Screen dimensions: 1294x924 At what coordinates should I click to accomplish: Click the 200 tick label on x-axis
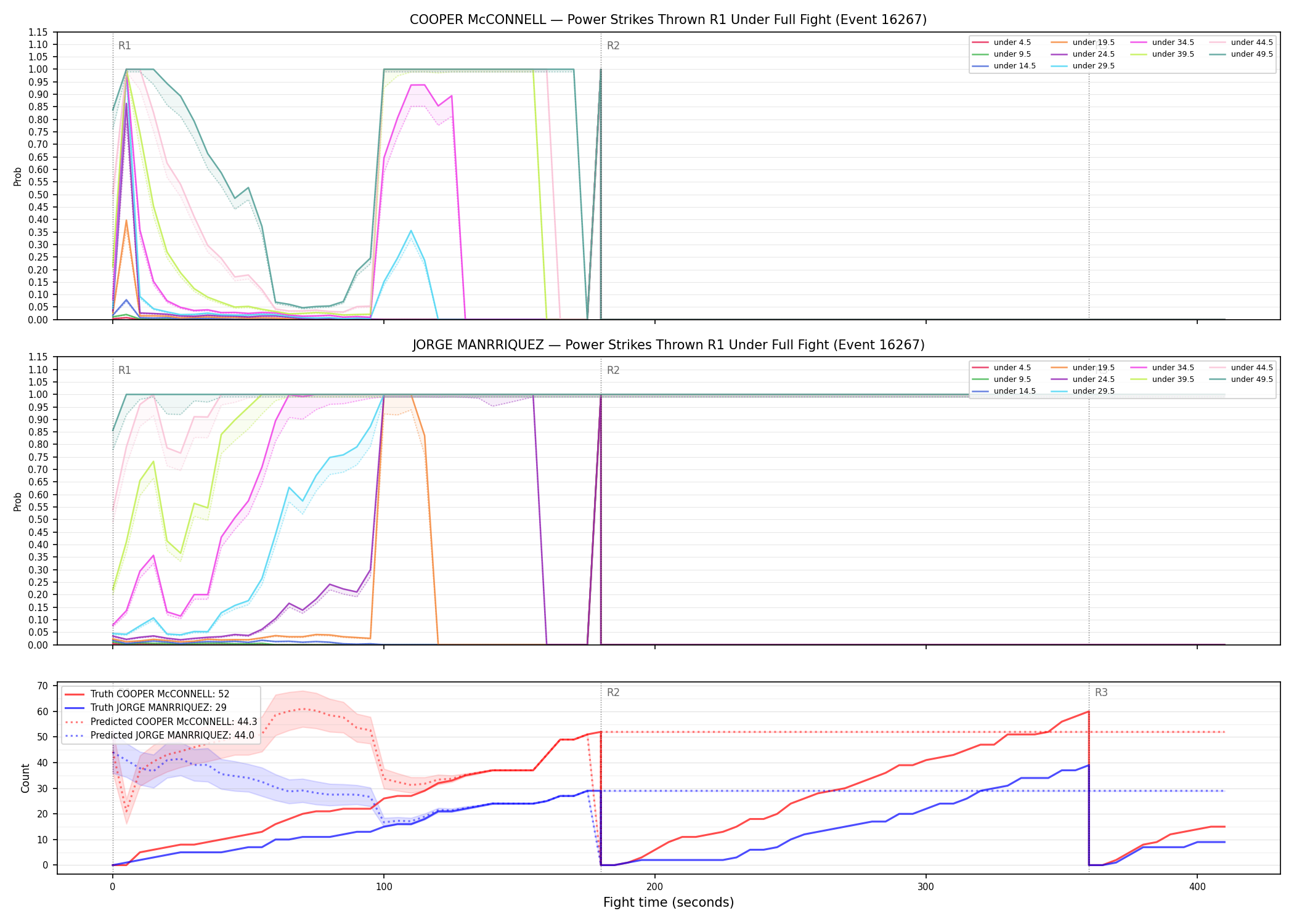[x=654, y=886]
